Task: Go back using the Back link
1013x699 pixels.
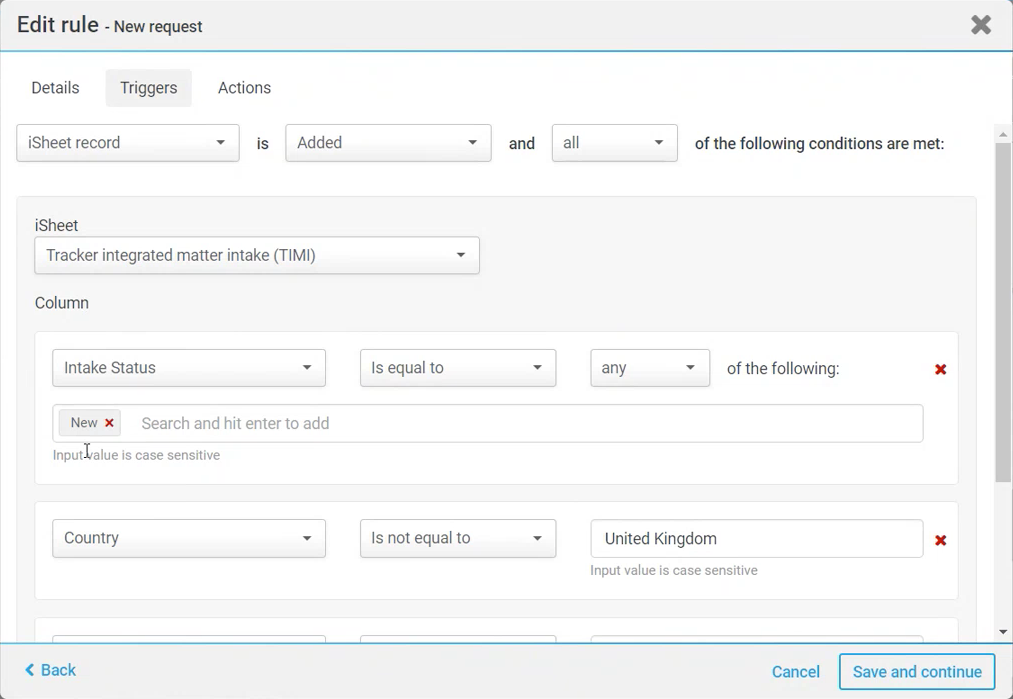Action: (51, 670)
